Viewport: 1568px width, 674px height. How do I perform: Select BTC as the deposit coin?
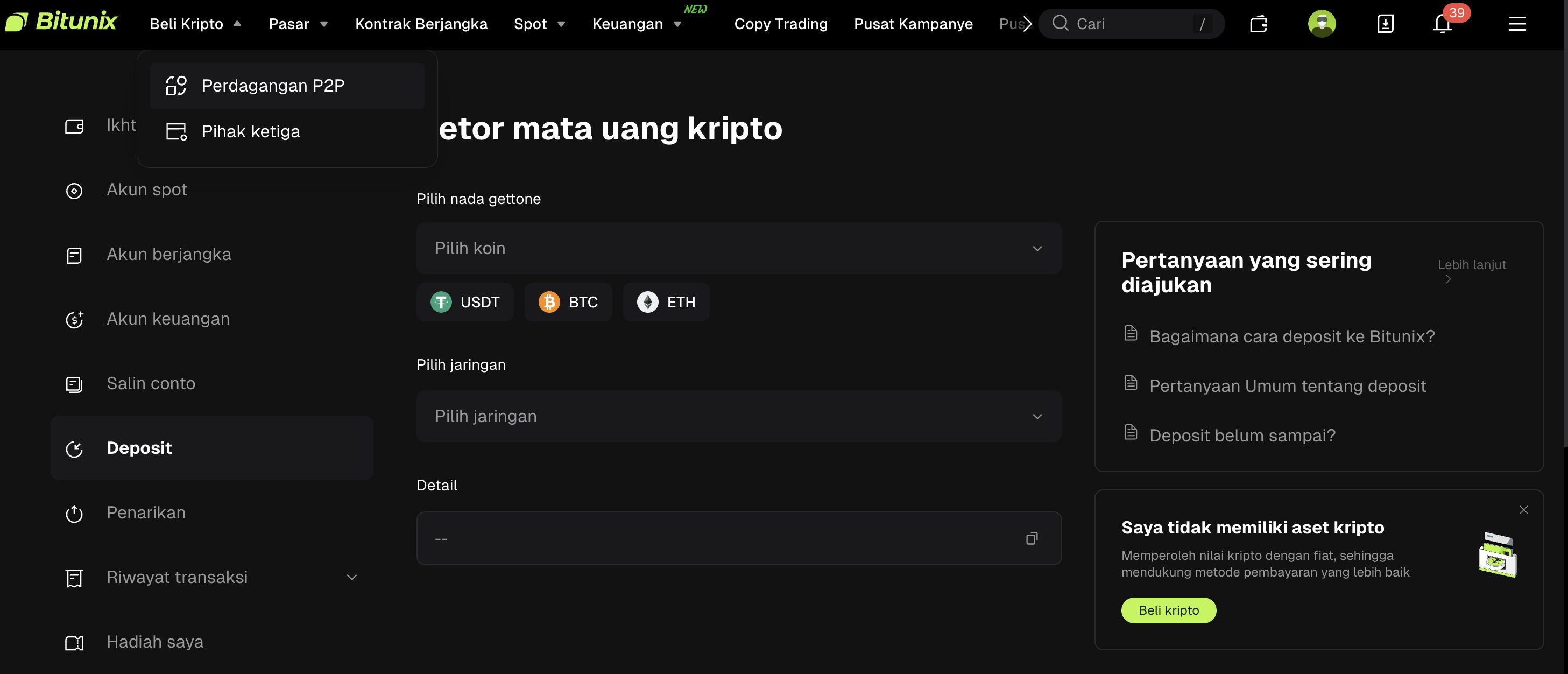pos(569,301)
